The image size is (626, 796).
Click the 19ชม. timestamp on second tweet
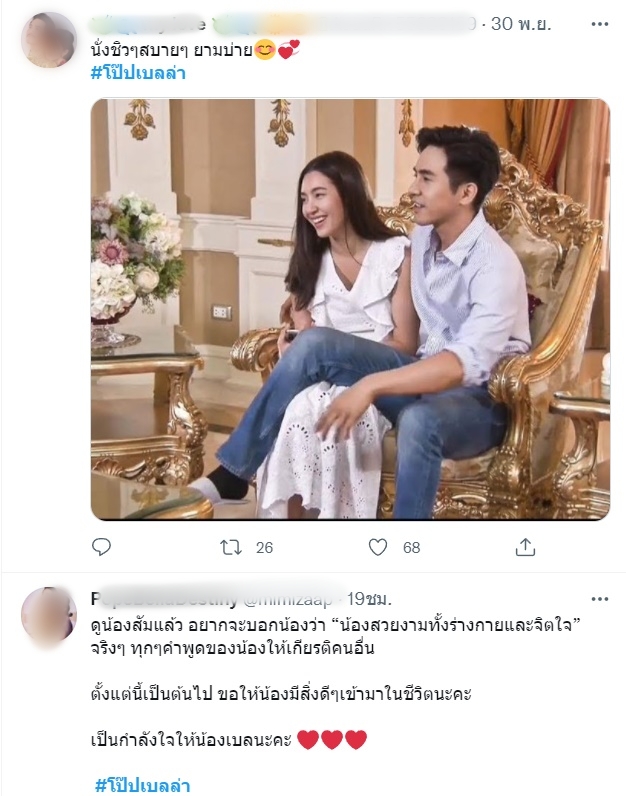tap(370, 599)
